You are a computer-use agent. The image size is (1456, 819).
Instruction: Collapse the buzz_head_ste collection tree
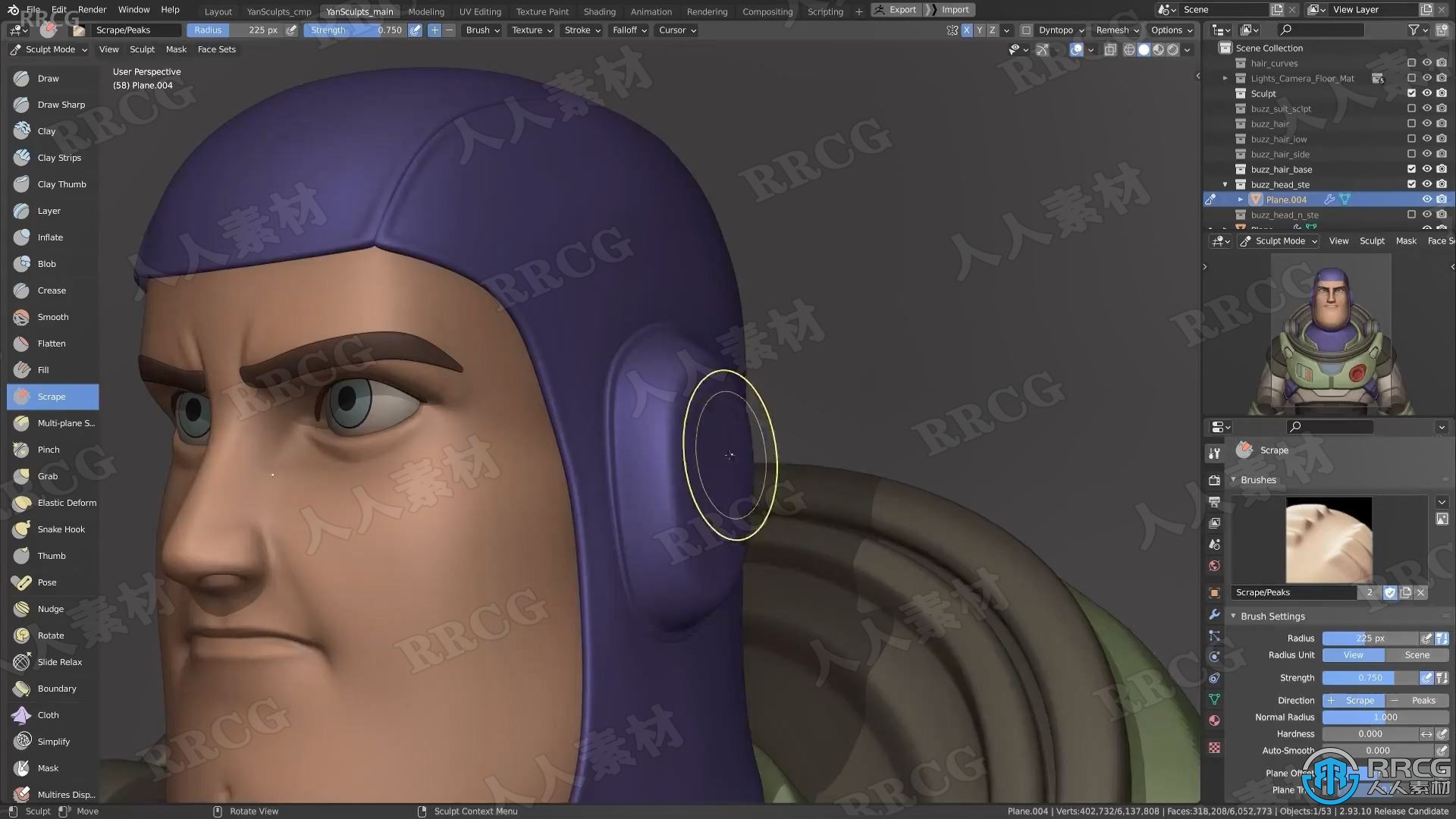(1225, 184)
